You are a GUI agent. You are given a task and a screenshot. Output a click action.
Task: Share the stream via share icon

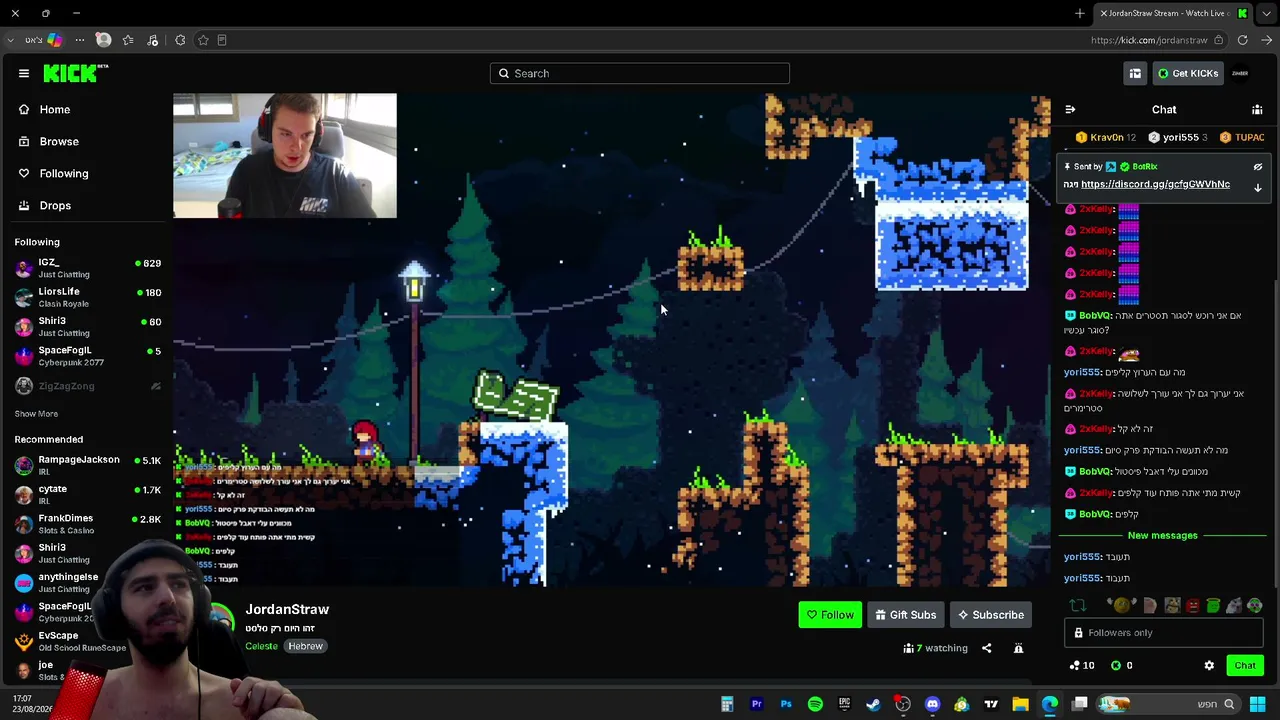click(986, 648)
